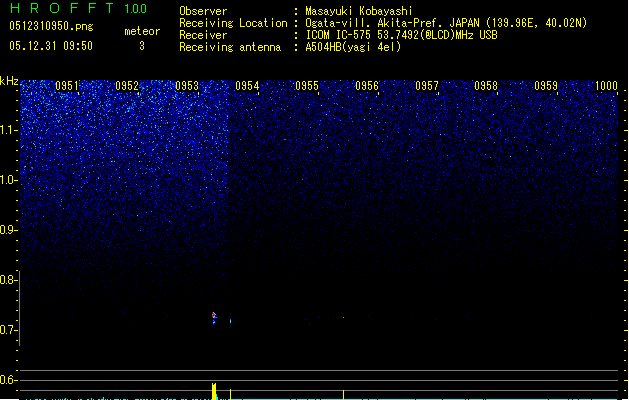Click the Receiver field label
The image size is (629, 400).
click(203, 35)
